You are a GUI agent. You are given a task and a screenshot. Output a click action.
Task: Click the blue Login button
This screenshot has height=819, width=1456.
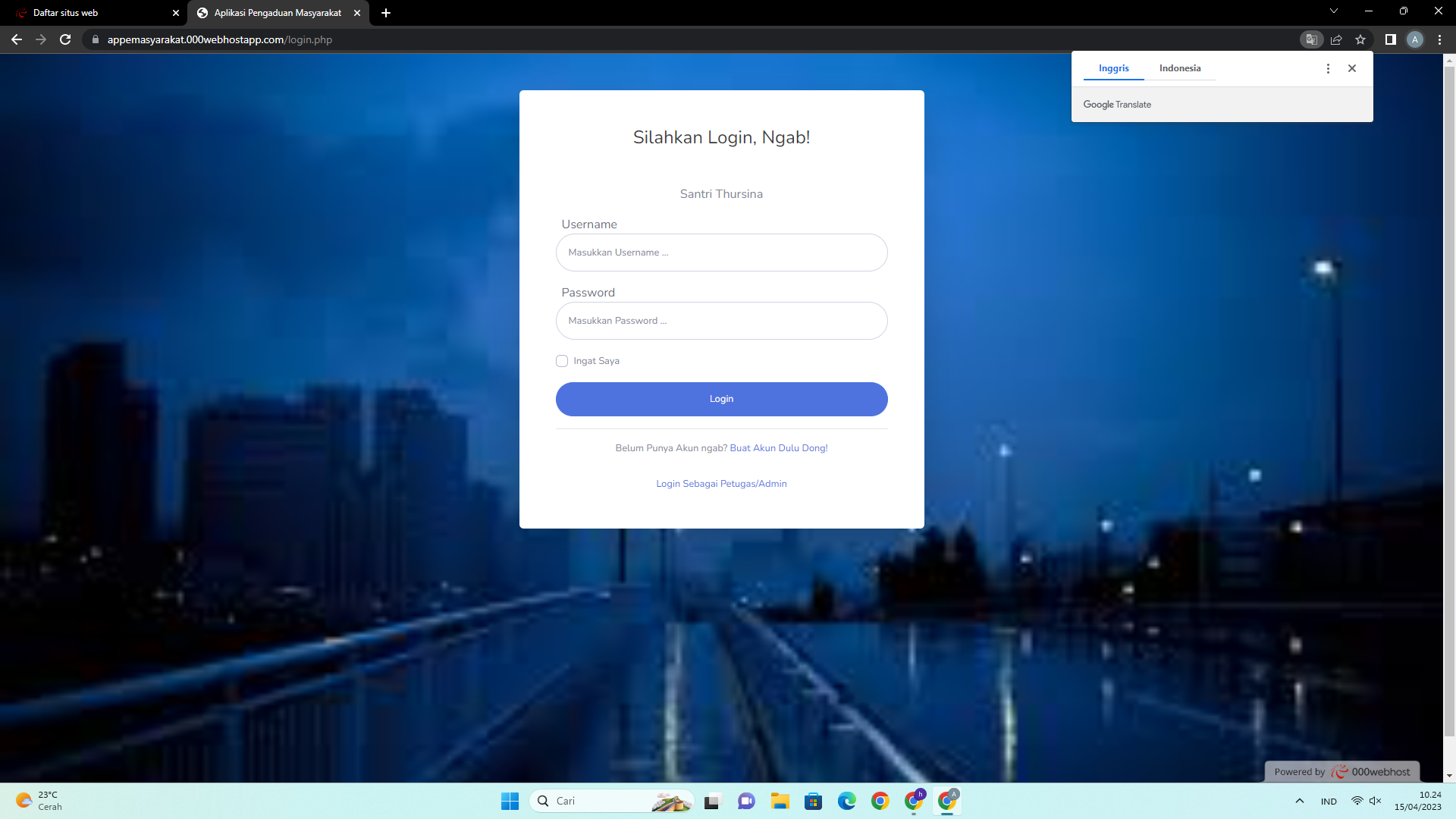[721, 399]
